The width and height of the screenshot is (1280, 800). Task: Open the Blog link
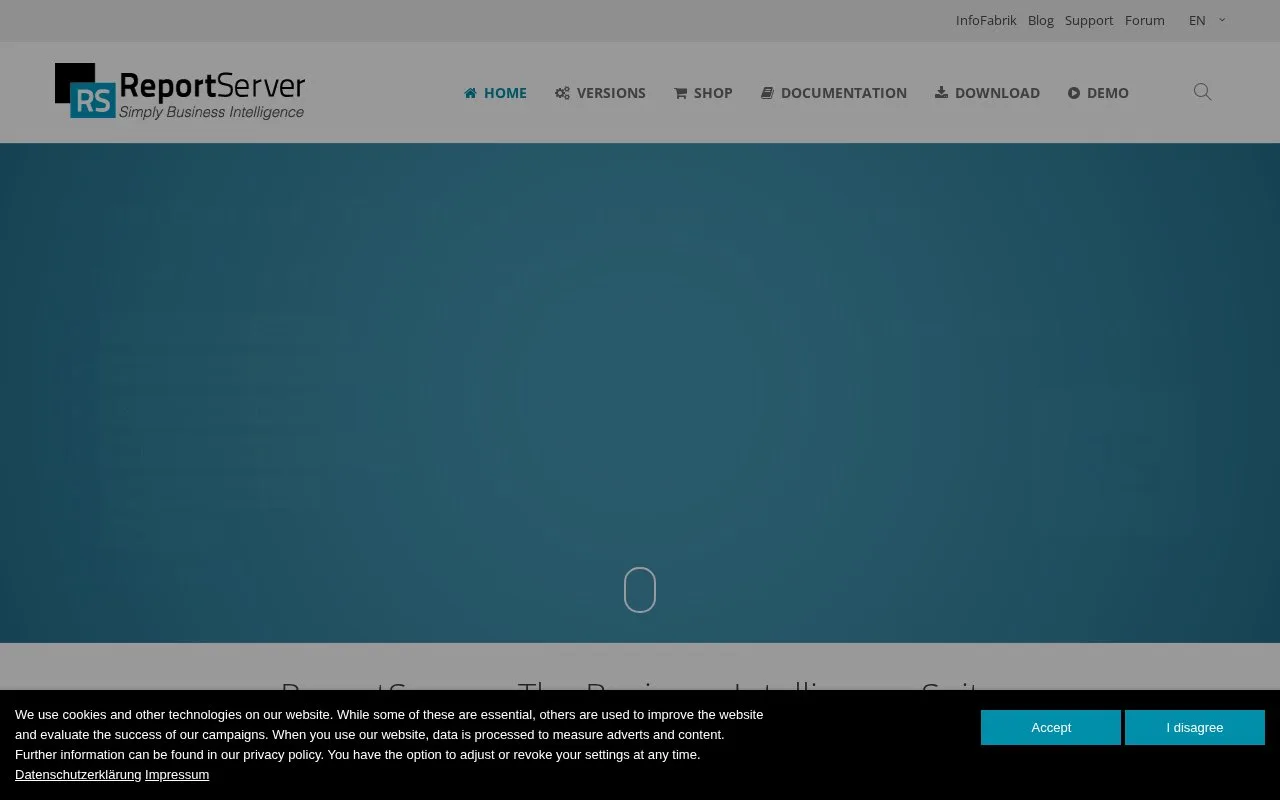[x=1041, y=20]
